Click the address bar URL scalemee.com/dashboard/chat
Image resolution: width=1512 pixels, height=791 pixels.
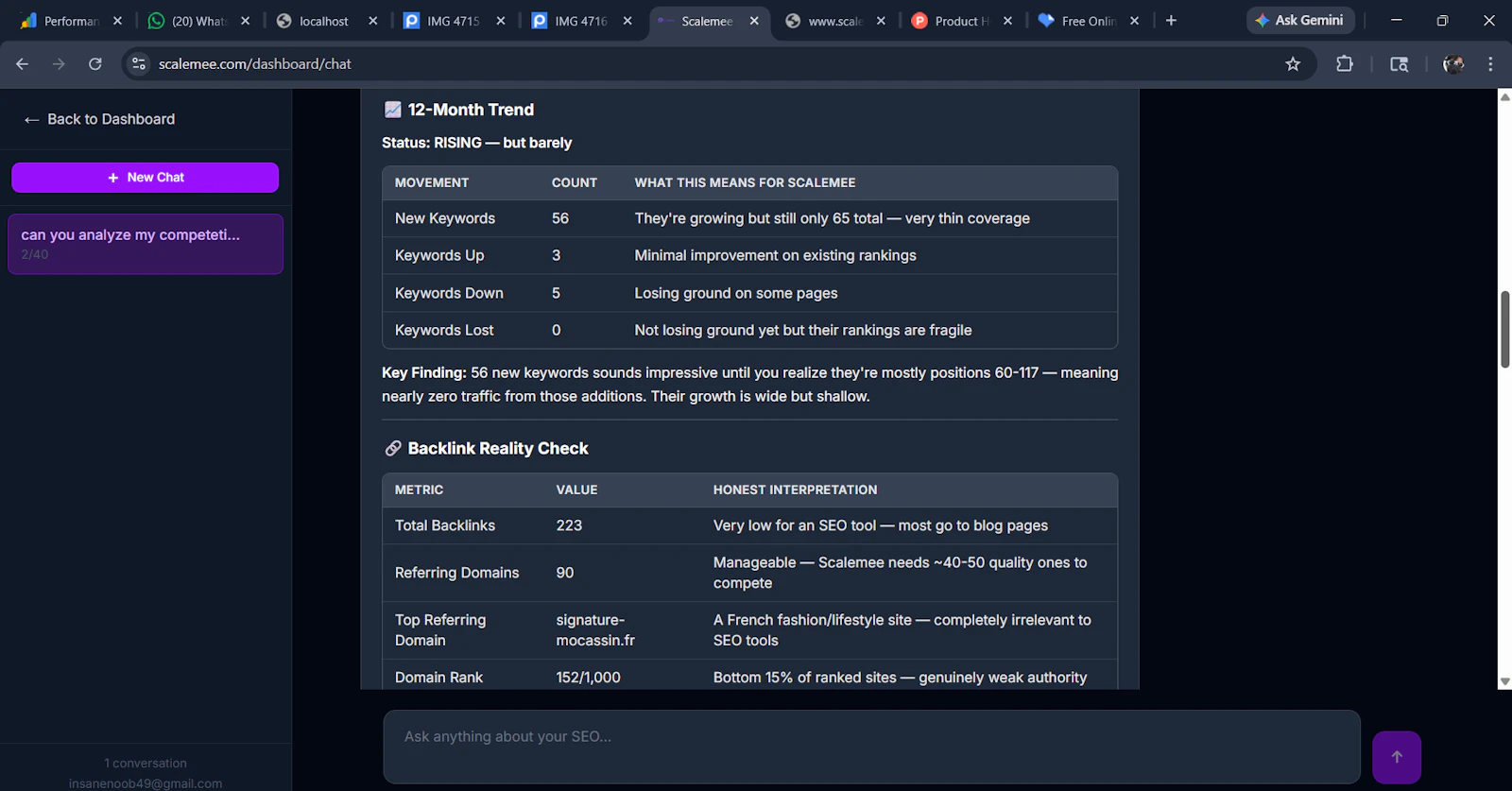(254, 63)
